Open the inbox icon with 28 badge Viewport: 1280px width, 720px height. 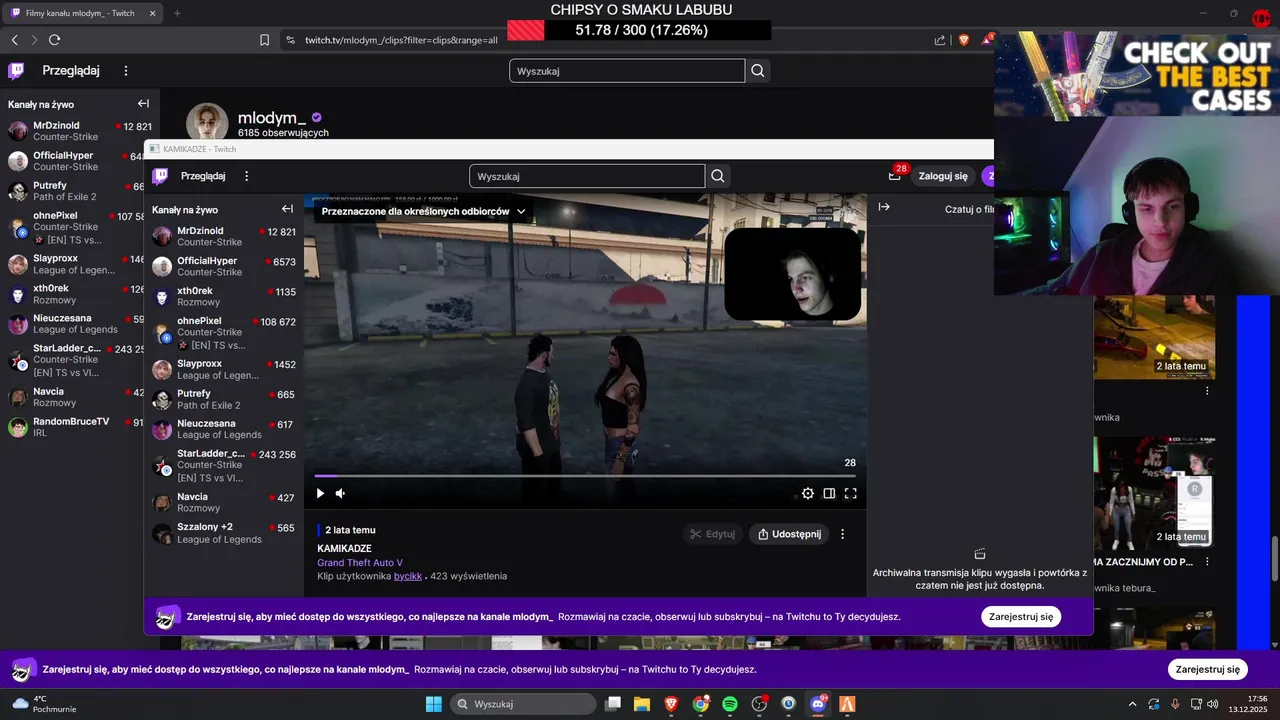(895, 176)
